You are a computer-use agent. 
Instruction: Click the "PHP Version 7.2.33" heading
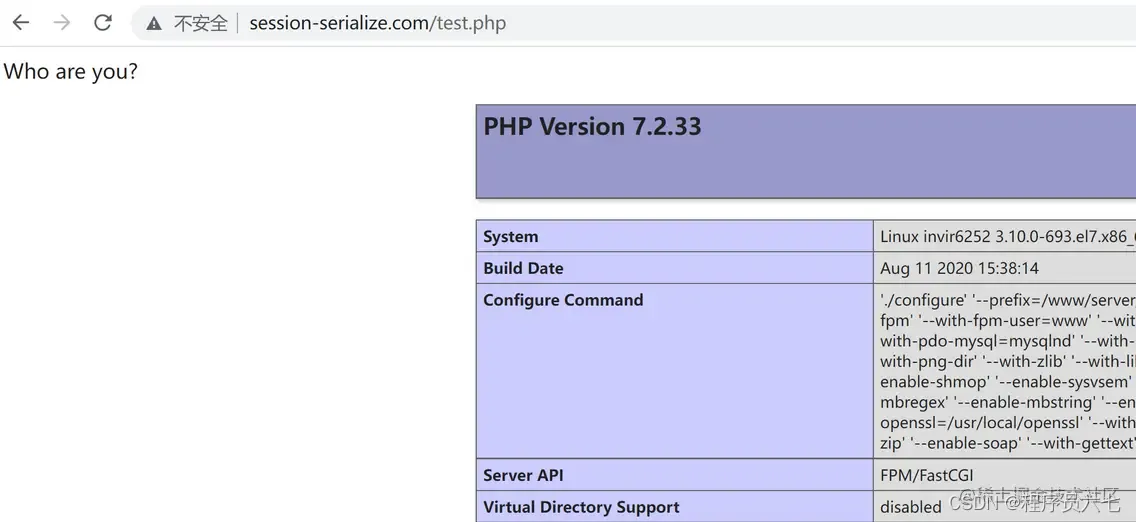tap(592, 127)
